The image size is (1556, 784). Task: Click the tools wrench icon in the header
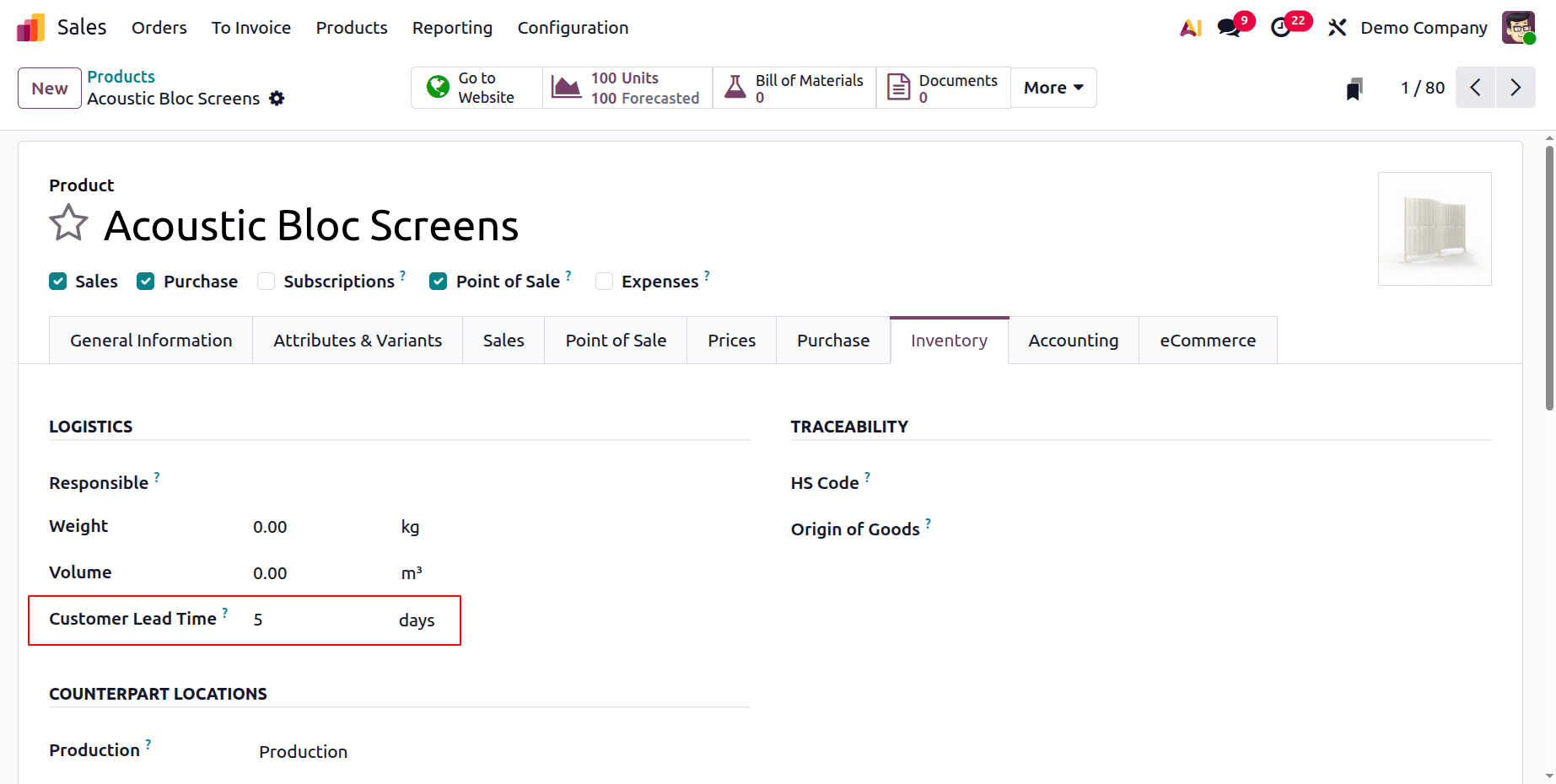coord(1337,27)
